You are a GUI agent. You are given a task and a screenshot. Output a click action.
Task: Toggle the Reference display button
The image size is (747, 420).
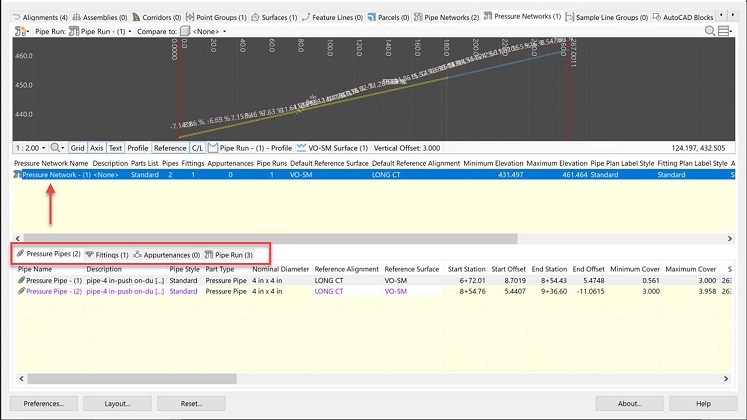[x=169, y=148]
